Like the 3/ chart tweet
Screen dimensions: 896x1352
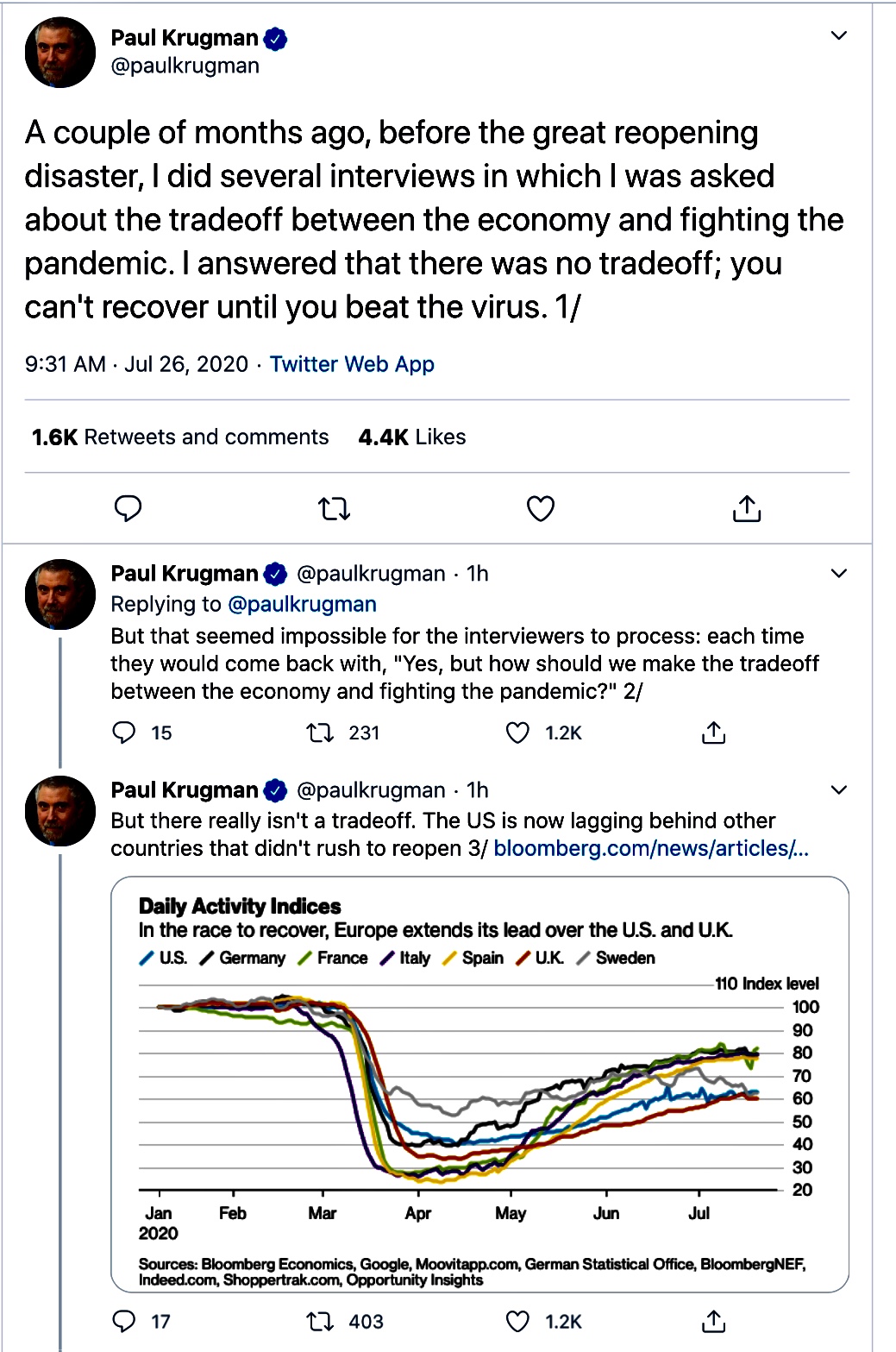tap(517, 1322)
